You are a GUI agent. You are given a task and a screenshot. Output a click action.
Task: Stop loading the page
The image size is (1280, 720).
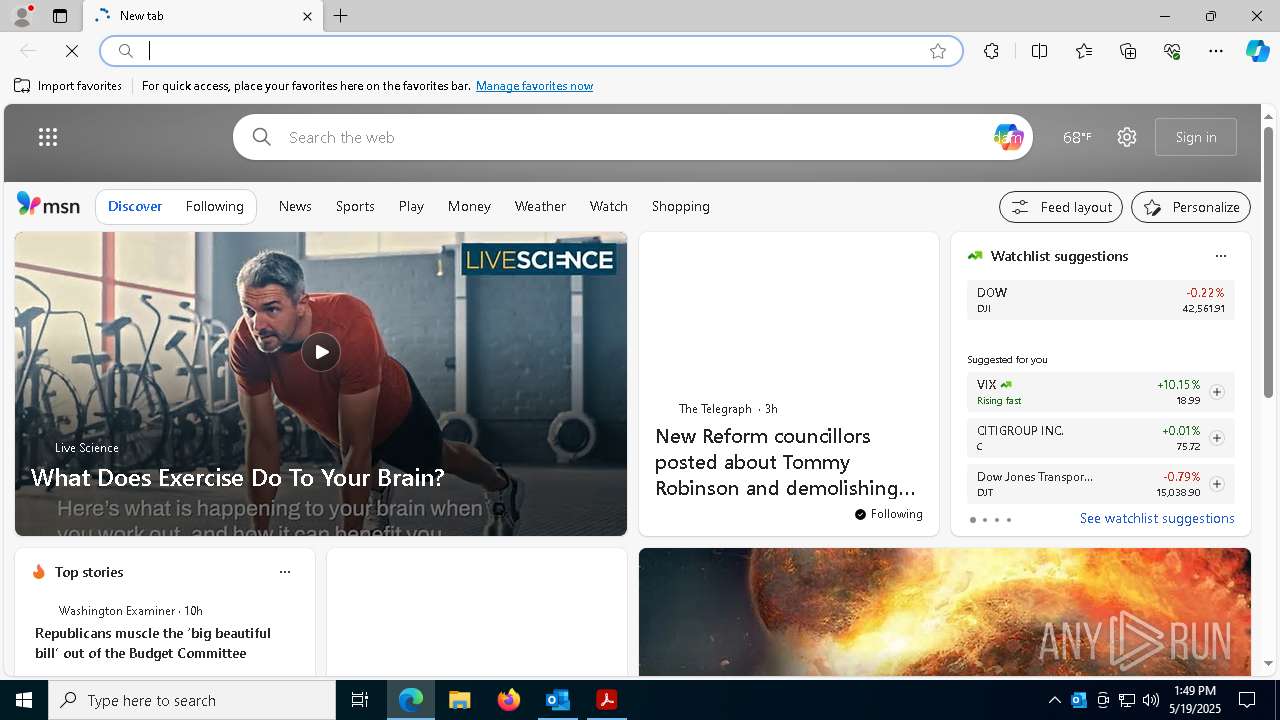tap(72, 51)
